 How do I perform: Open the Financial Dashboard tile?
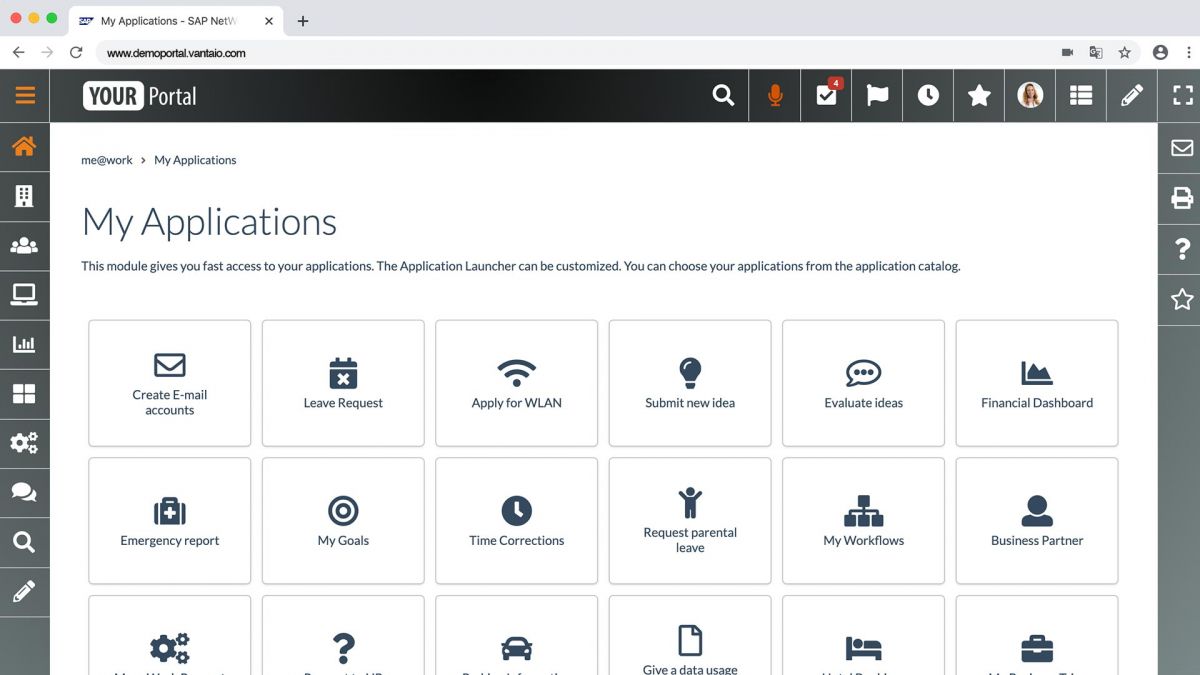pyautogui.click(x=1037, y=383)
